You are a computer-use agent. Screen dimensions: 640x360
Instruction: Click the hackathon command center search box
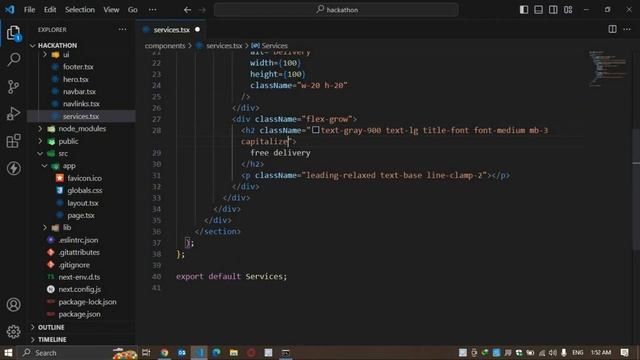tap(336, 10)
